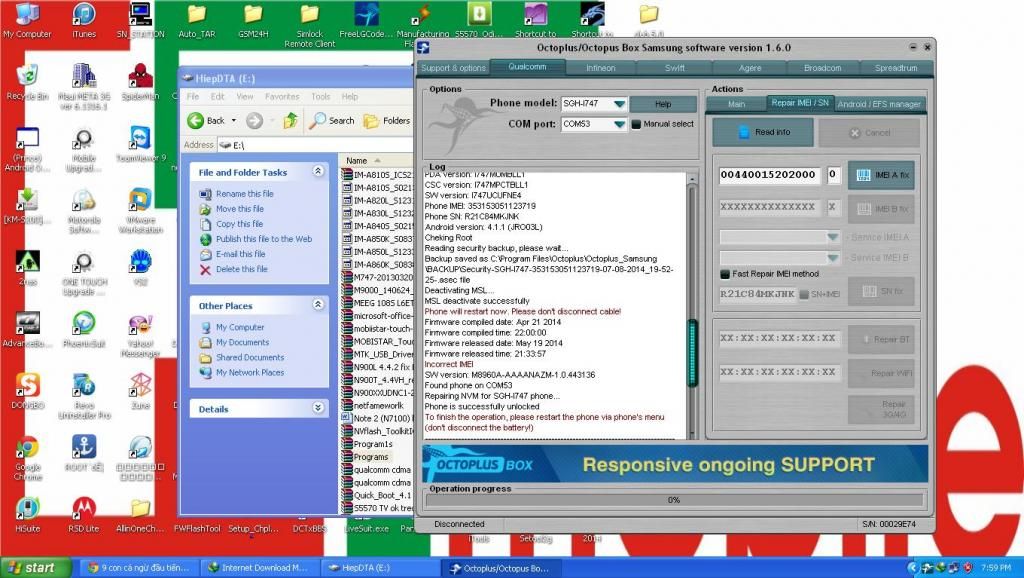Screen dimensions: 1024x578
Task: Switch to Infineon tab
Action: [600, 67]
